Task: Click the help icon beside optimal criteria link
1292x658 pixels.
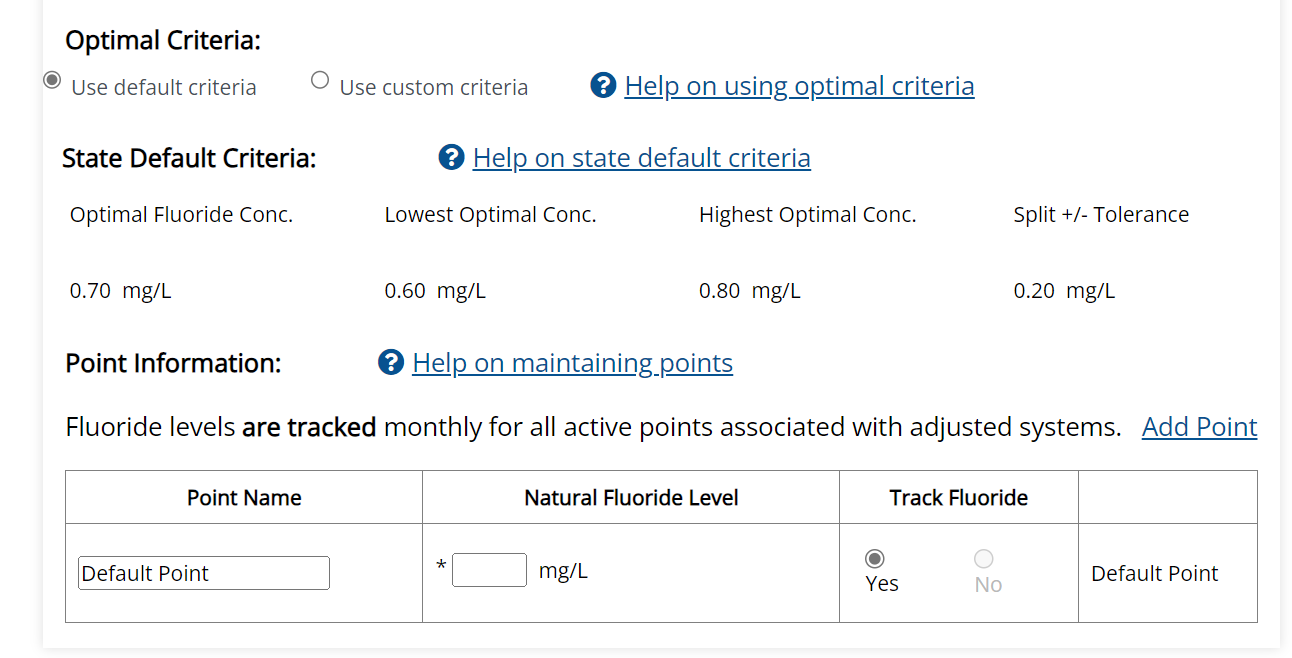Action: coord(603,86)
